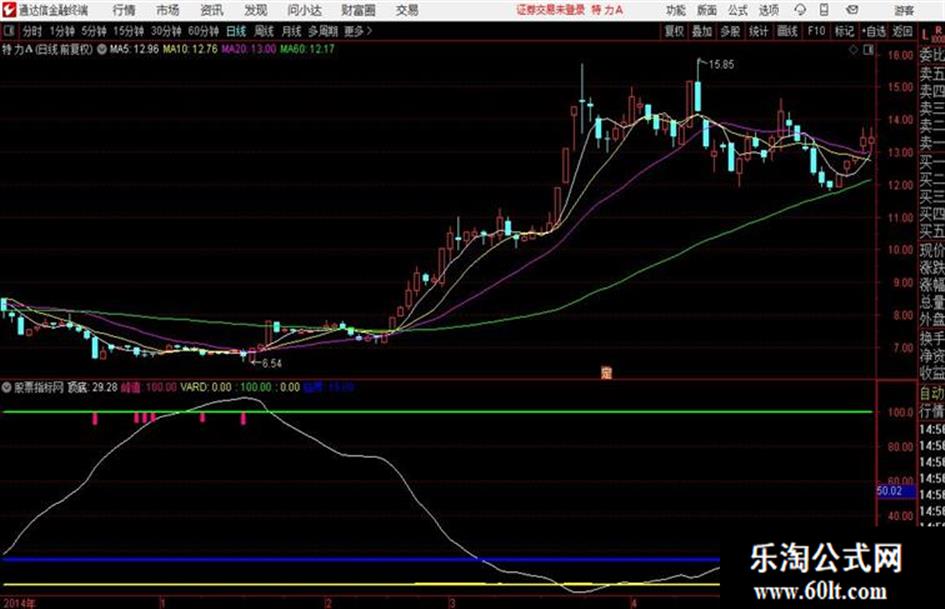This screenshot has width=945, height=609.
Task: Open the 资讯 menu
Action: (211, 10)
